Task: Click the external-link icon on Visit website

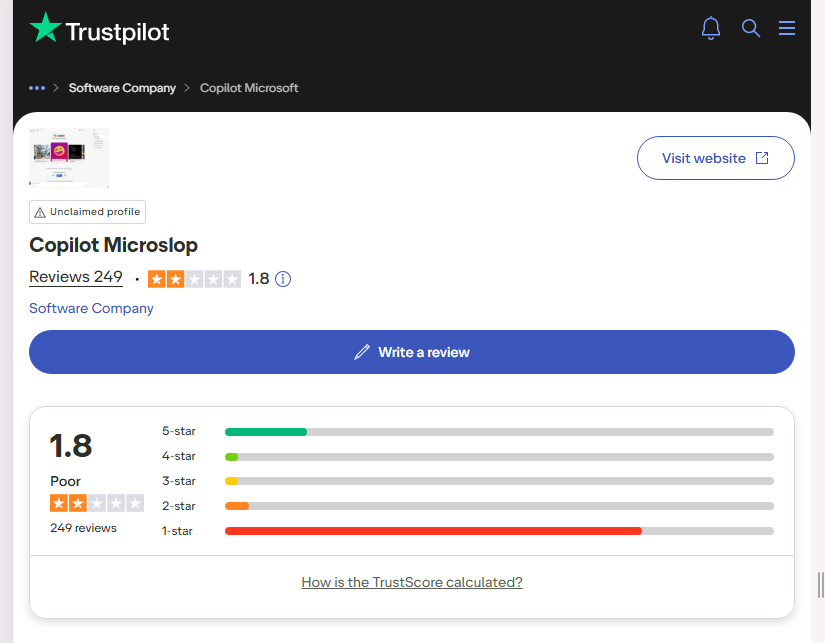Action: pos(762,158)
